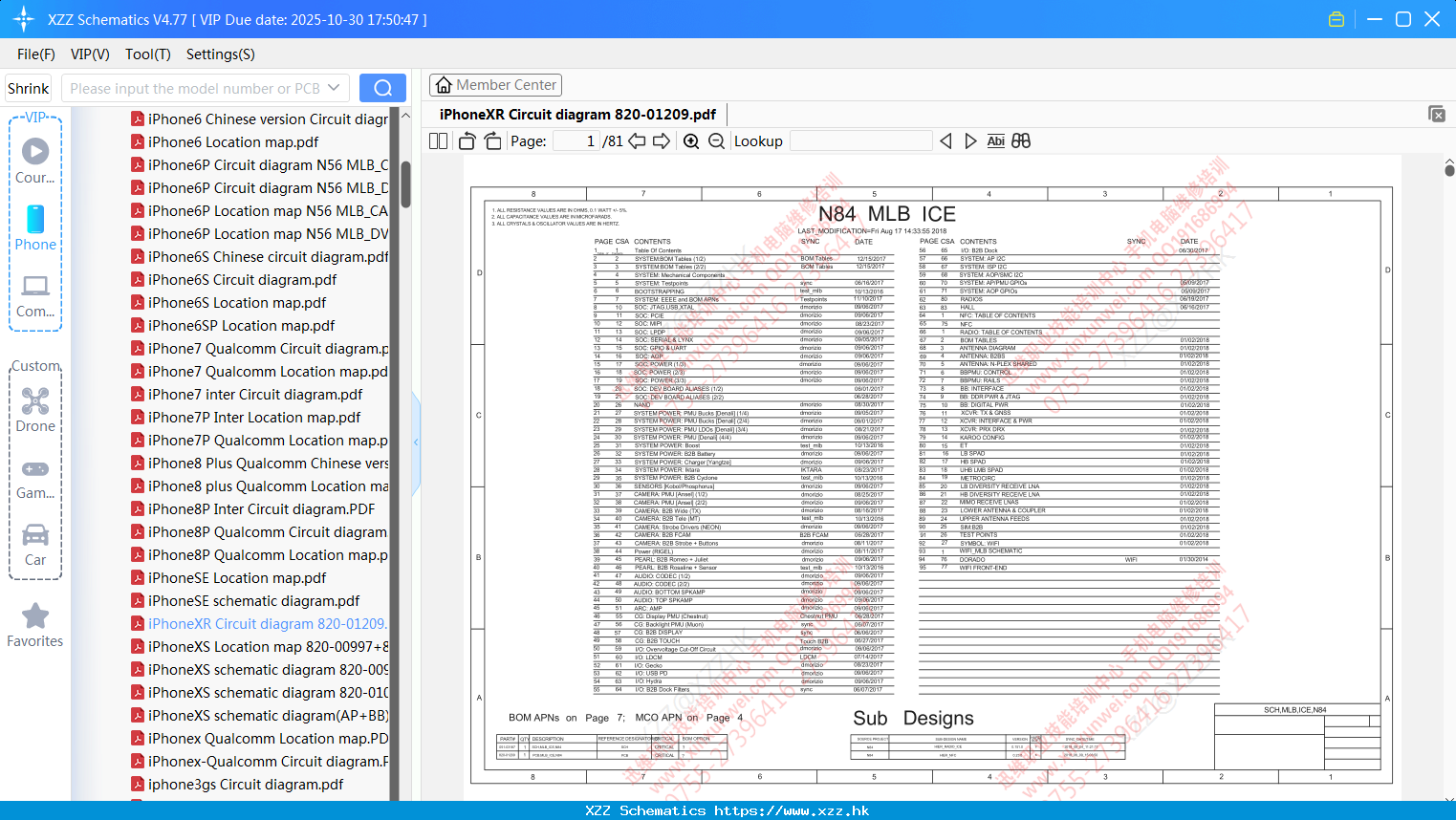Open model number dropdown arrow
The image size is (1456, 820).
click(x=334, y=88)
